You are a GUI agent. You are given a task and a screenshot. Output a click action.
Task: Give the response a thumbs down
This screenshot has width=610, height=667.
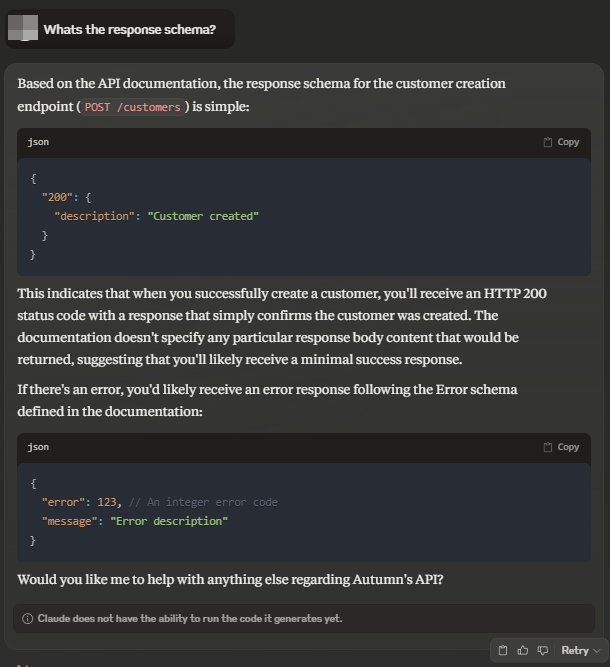point(543,650)
